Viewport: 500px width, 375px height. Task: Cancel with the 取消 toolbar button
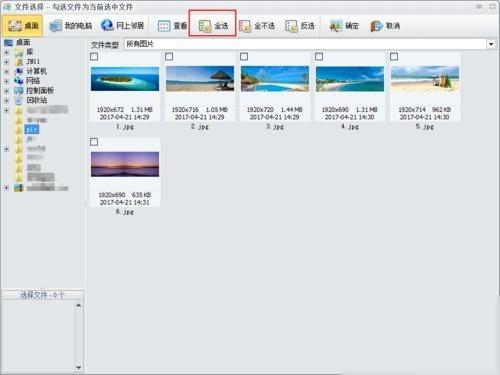[x=385, y=26]
